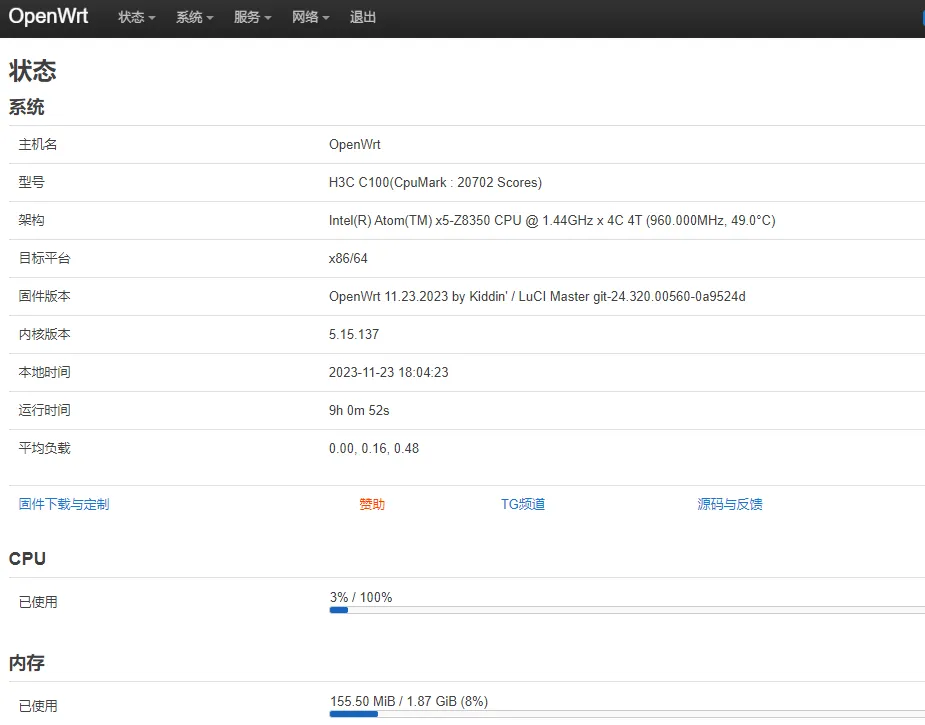Open the 服务 dropdown menu
Screen dimensions: 925x725
(x=252, y=18)
